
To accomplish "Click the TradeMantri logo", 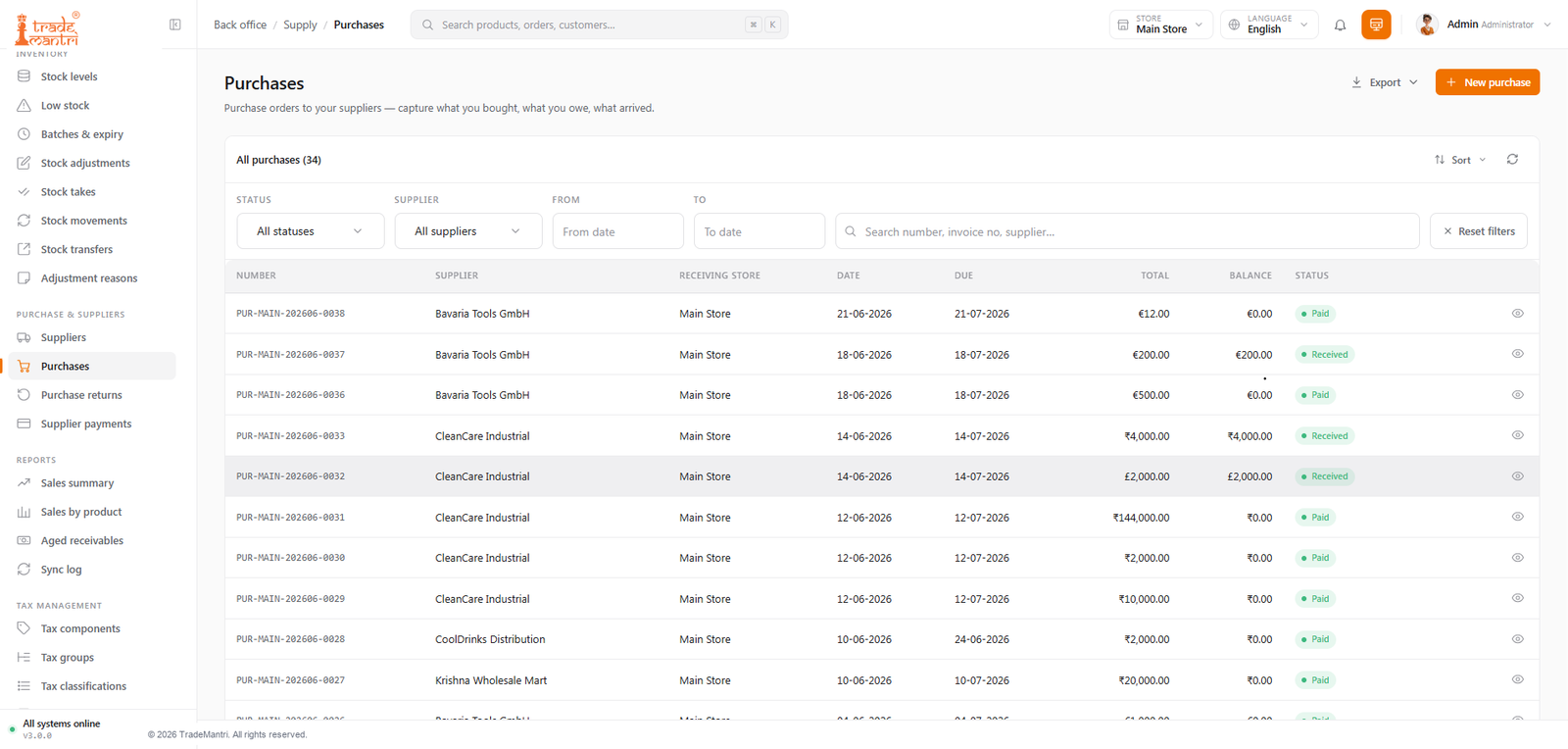I will click(47, 28).
